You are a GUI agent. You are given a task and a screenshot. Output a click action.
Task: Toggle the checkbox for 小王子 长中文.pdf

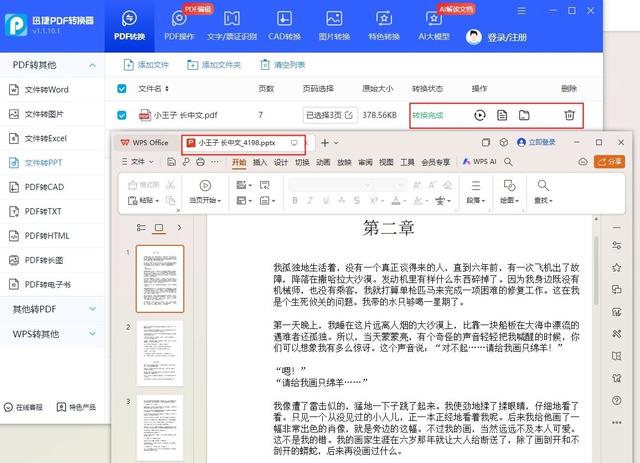coord(122,115)
